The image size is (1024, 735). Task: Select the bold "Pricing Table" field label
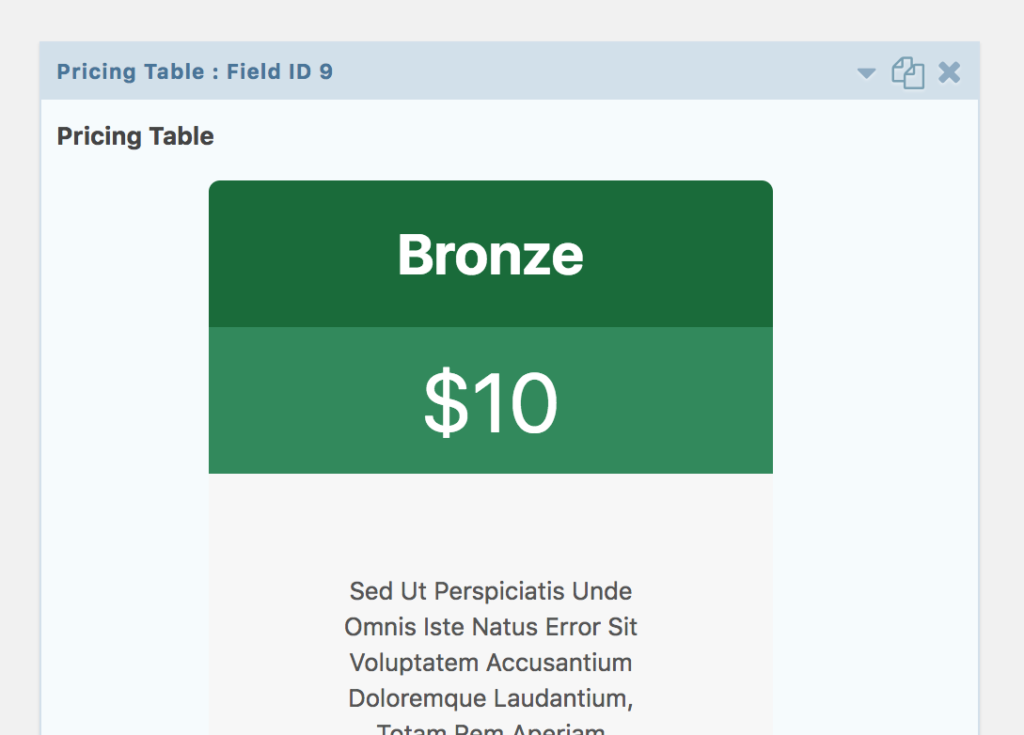(135, 136)
